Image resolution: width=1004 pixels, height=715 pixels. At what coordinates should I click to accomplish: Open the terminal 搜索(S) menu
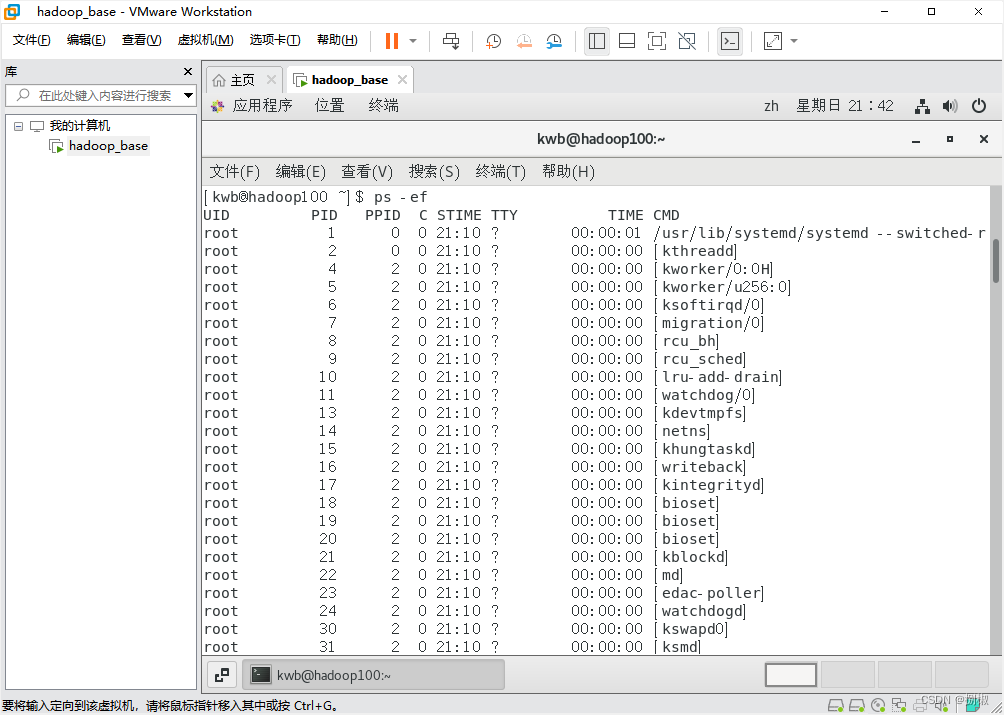coord(434,172)
